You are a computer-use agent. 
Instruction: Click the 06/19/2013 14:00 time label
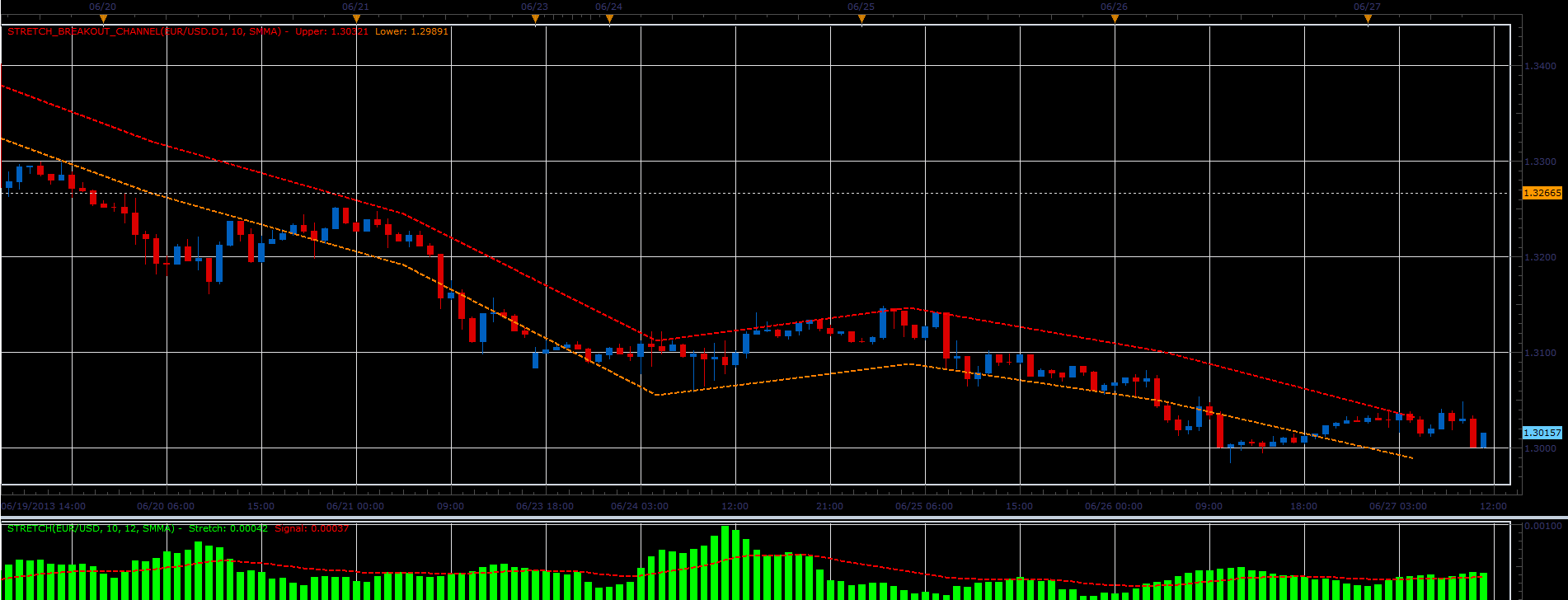coord(44,506)
